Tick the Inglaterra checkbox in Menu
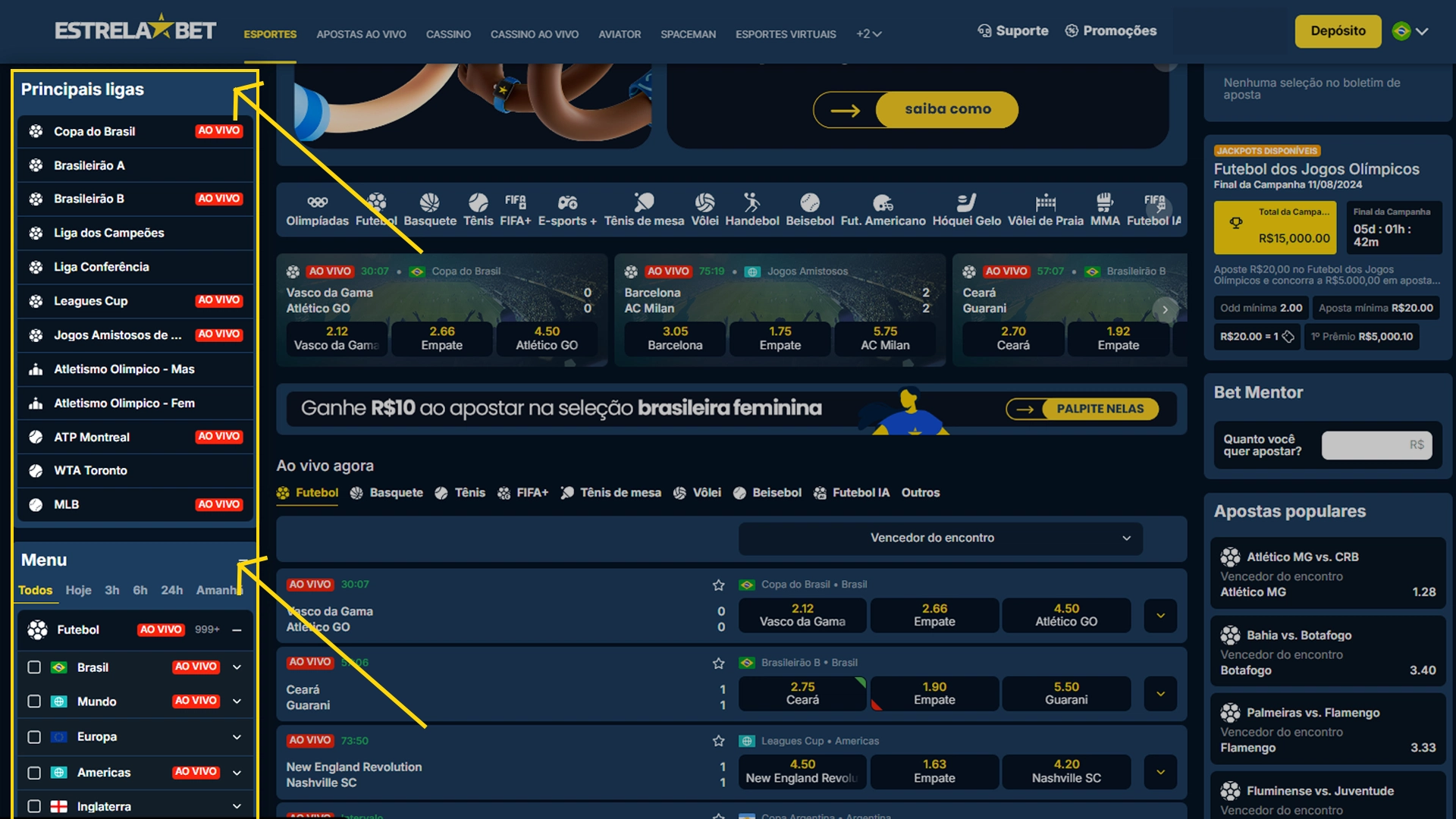Screen dimensions: 1456x819 click(x=34, y=807)
